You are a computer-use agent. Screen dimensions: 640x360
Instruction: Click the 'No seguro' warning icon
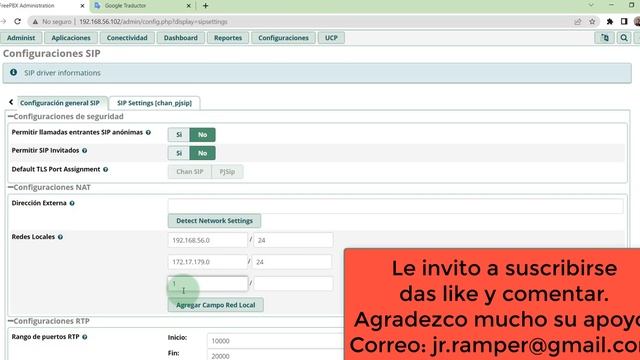35,22
